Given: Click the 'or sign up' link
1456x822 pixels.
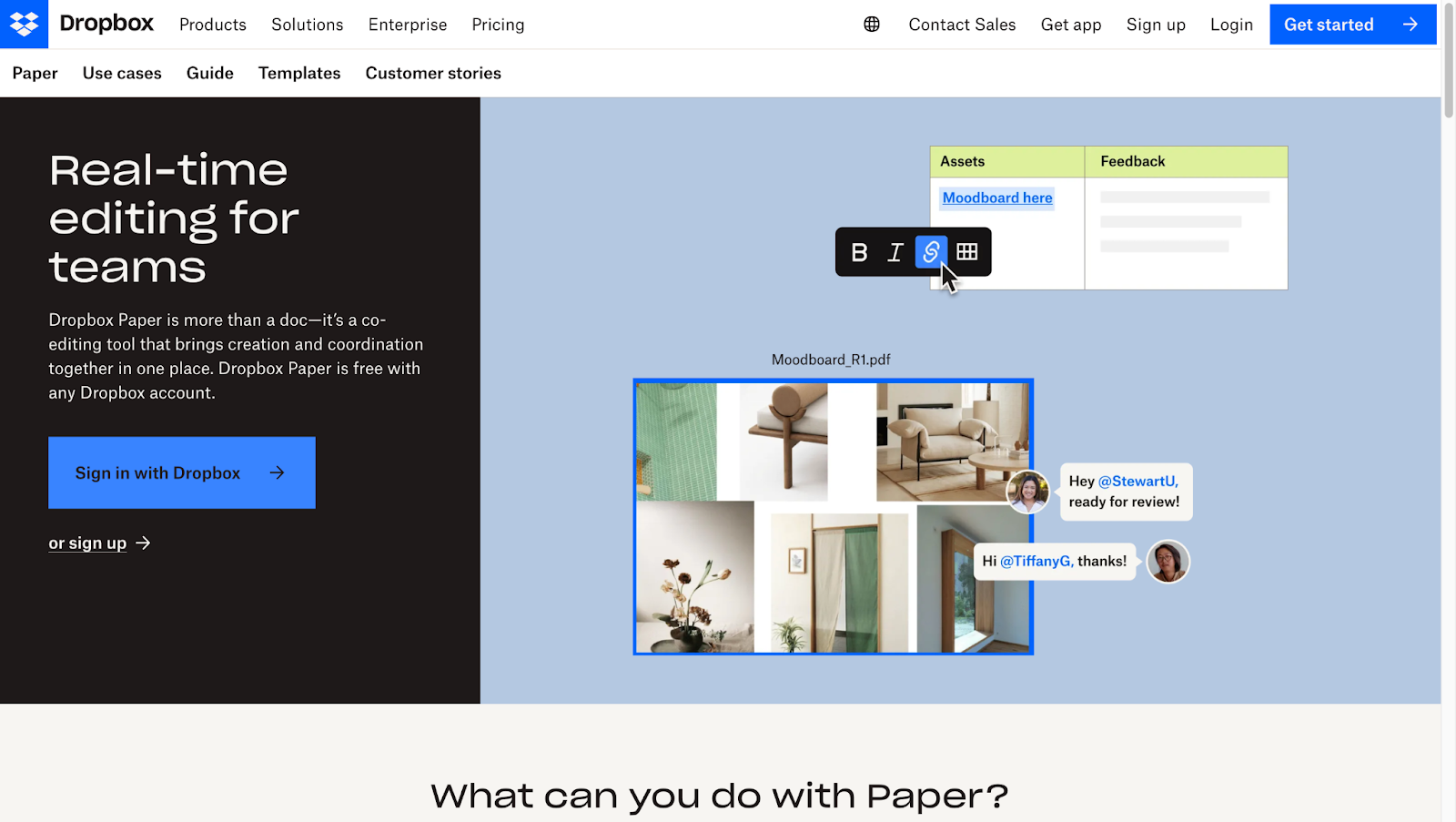Looking at the screenshot, I should [x=87, y=543].
